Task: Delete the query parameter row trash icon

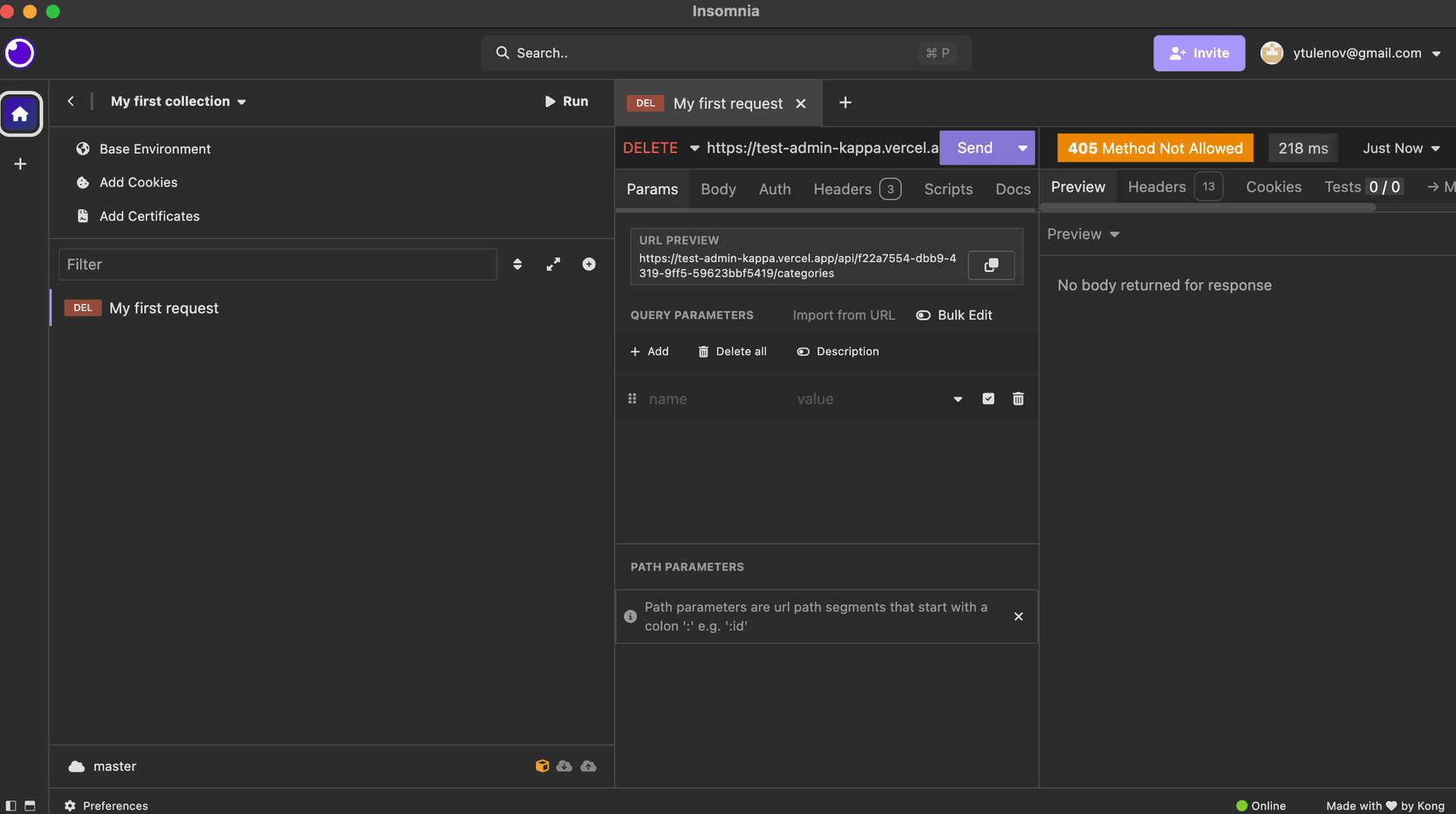Action: click(x=1018, y=399)
